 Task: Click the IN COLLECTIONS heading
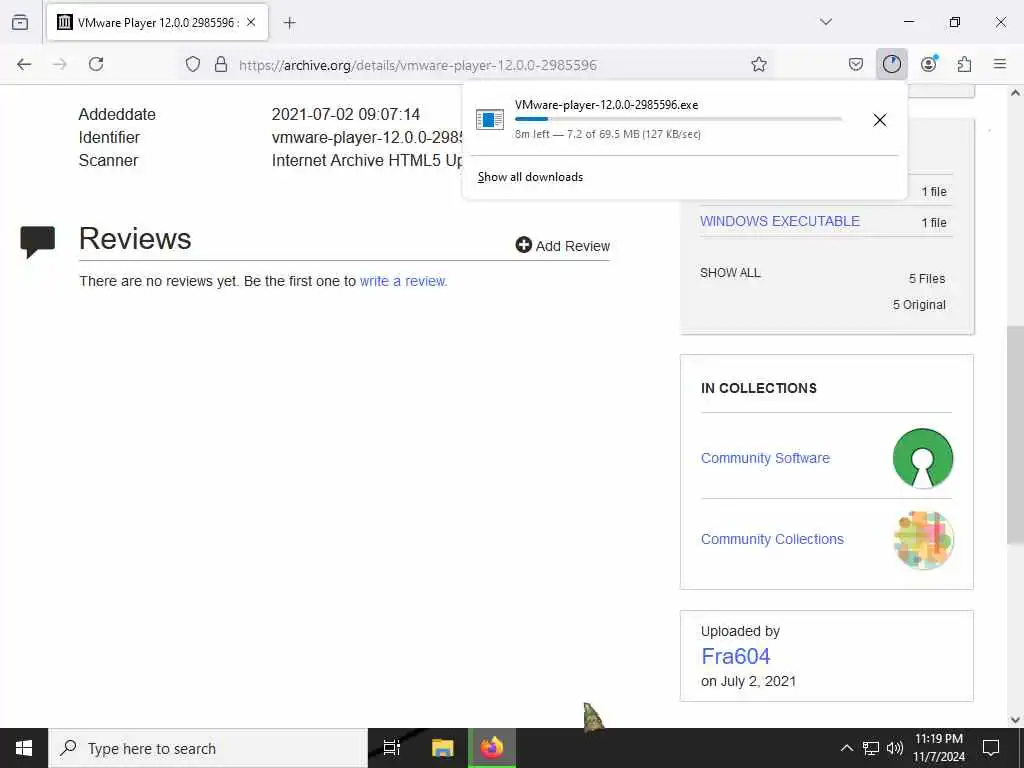(759, 388)
